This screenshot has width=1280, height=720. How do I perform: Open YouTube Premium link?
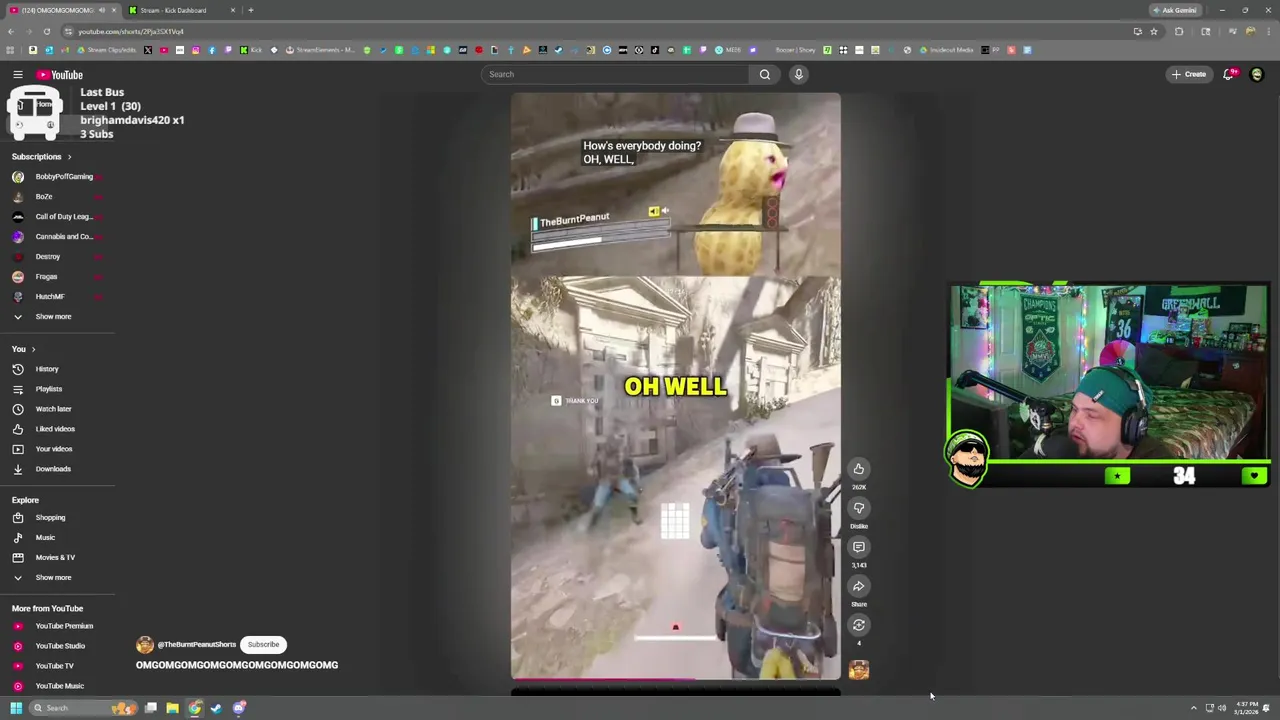(64, 626)
